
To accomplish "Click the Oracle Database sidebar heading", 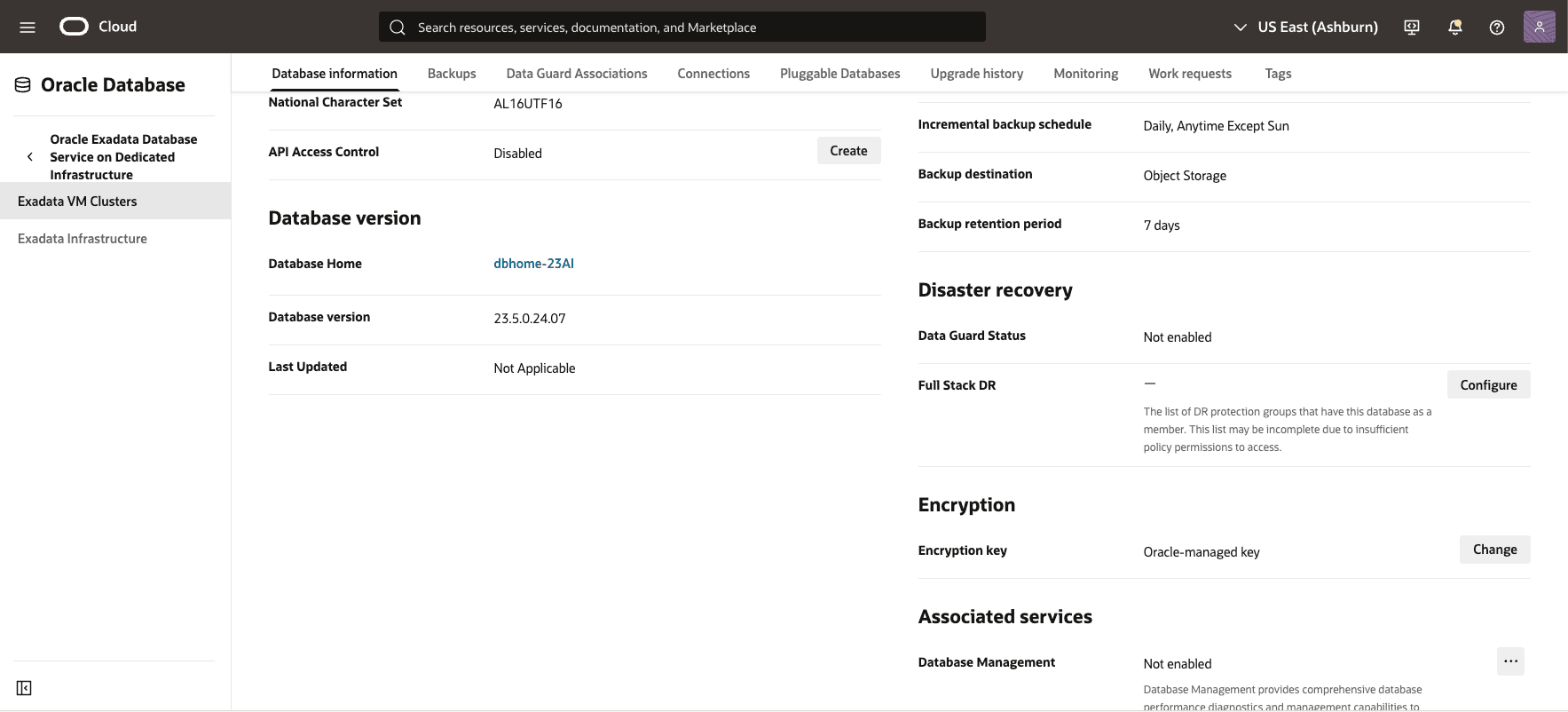I will coord(113,85).
